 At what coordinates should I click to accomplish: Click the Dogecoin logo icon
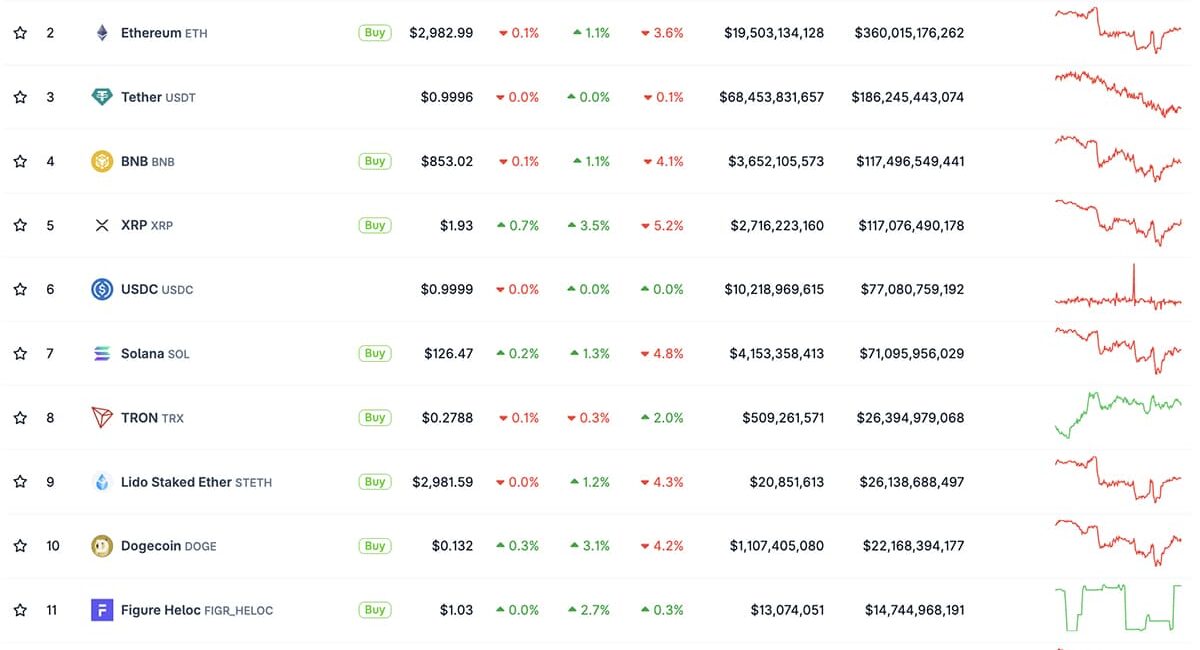pyautogui.click(x=101, y=545)
